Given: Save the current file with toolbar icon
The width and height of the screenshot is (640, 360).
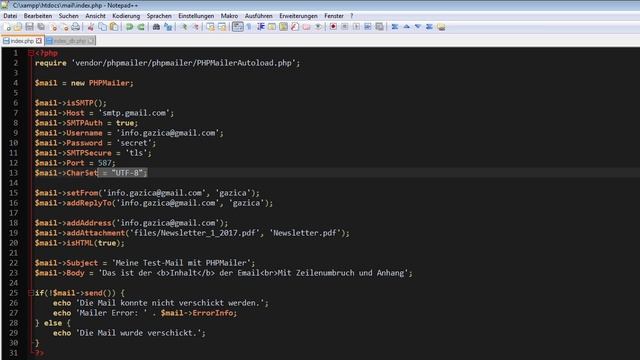Looking at the screenshot, I should 29,27.
